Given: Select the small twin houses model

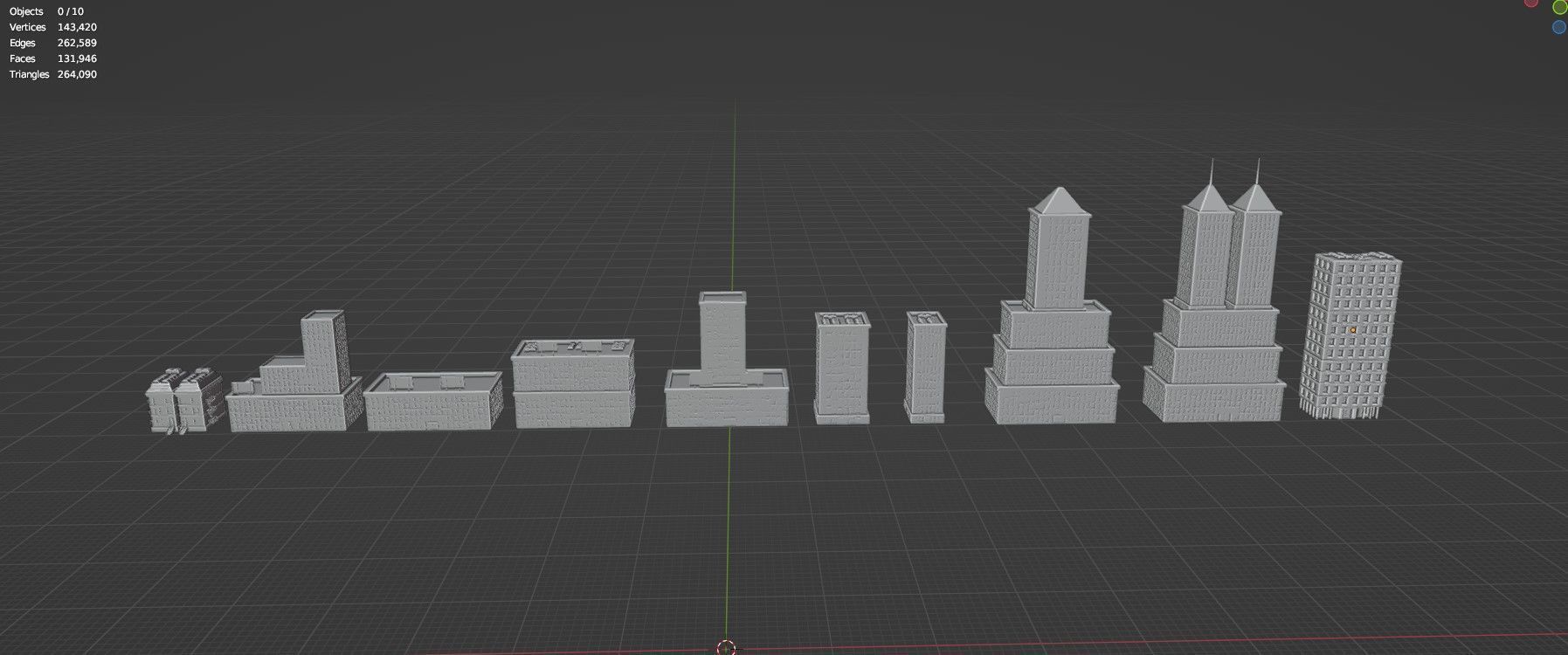Looking at the screenshot, I should click(x=183, y=401).
